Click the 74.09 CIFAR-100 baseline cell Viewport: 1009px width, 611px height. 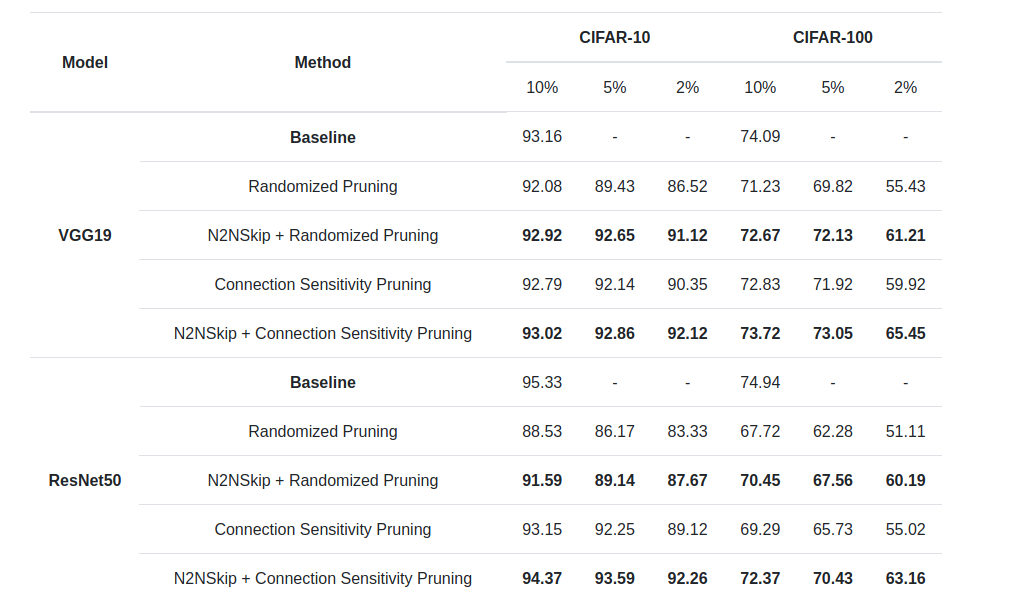pyautogui.click(x=760, y=137)
